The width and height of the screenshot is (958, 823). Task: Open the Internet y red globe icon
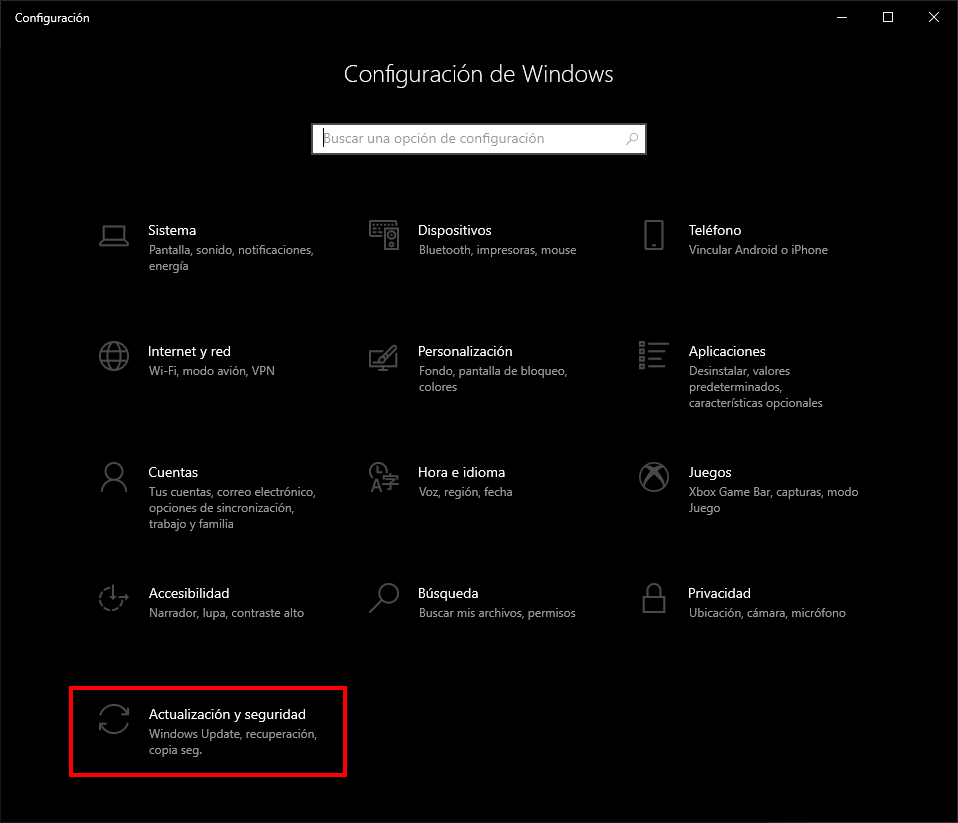[113, 356]
